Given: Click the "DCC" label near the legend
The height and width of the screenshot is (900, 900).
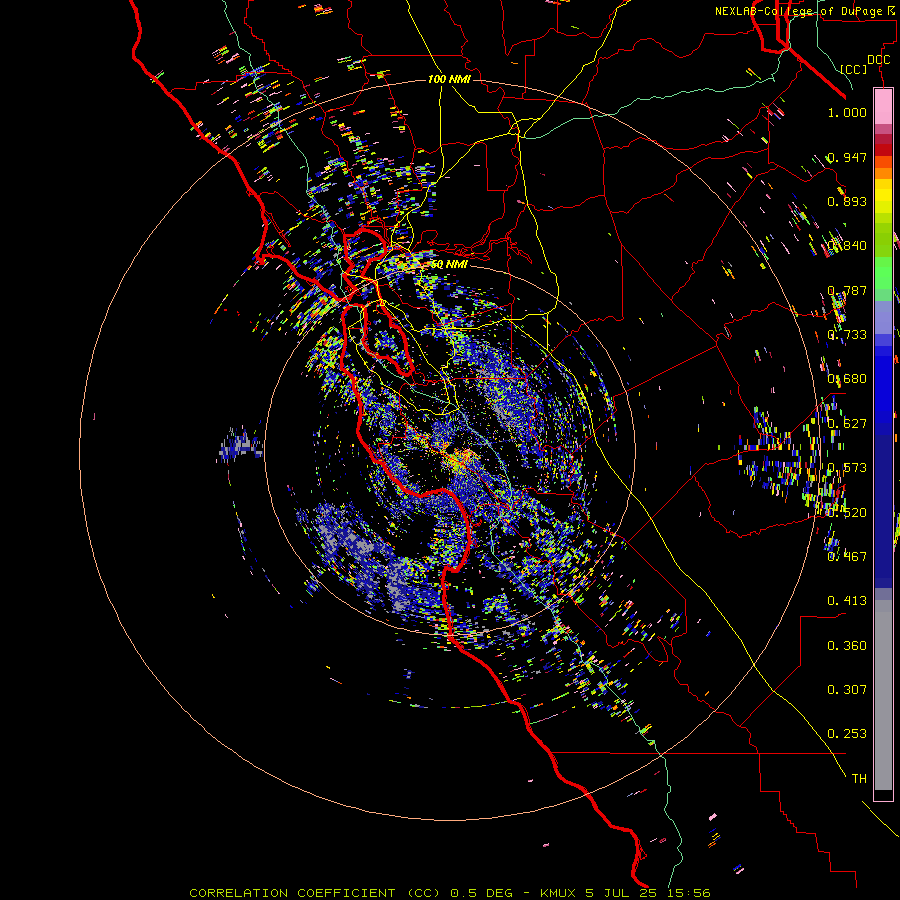Looking at the screenshot, I should (878, 60).
